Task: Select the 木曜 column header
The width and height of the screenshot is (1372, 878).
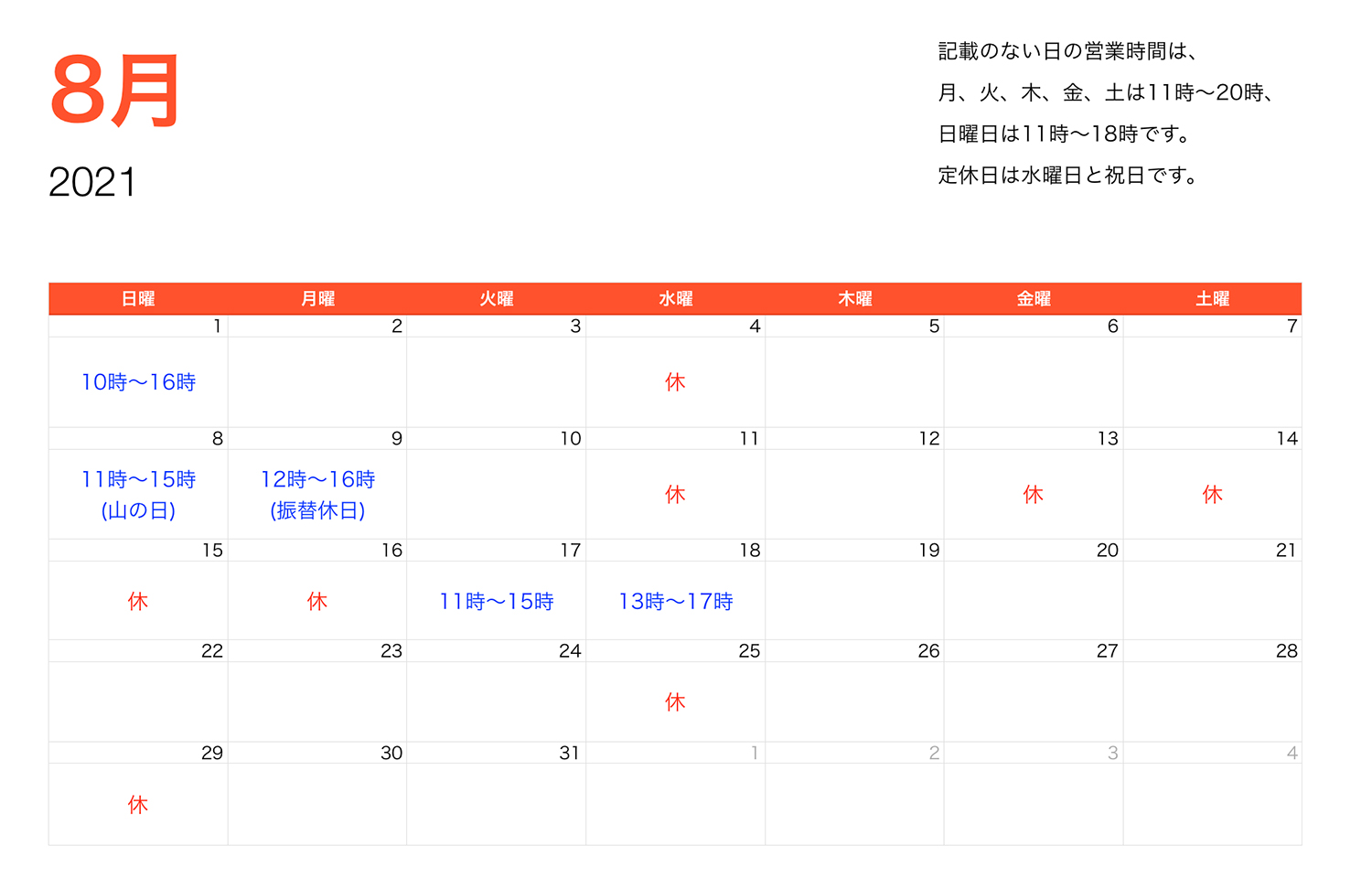Action: click(854, 298)
